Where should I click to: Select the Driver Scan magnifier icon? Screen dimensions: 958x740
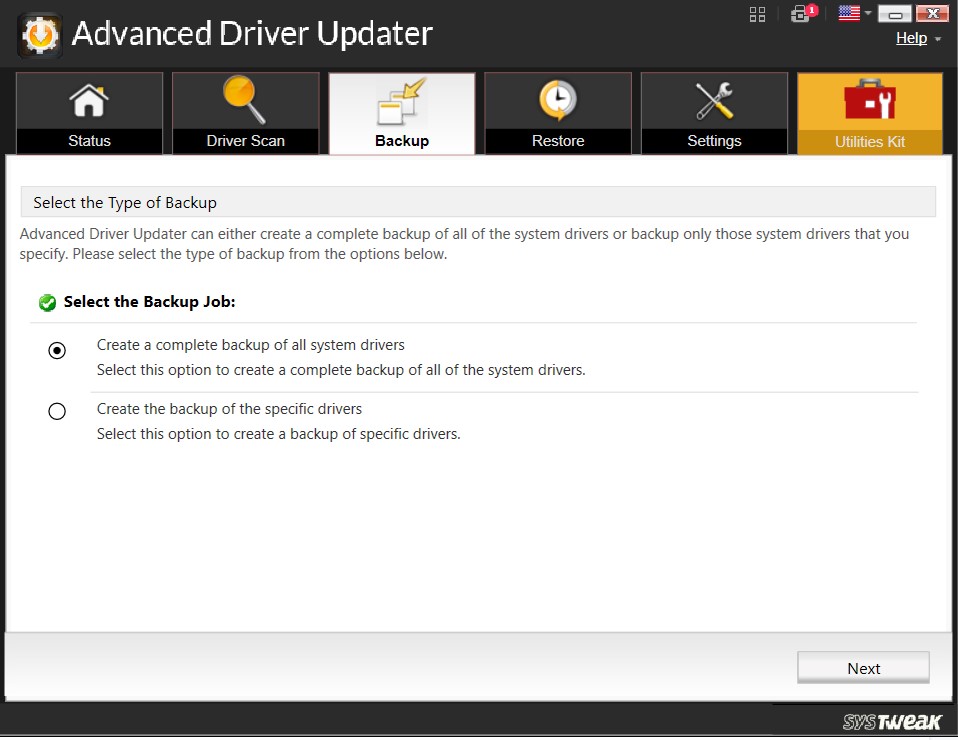[x=244, y=99]
